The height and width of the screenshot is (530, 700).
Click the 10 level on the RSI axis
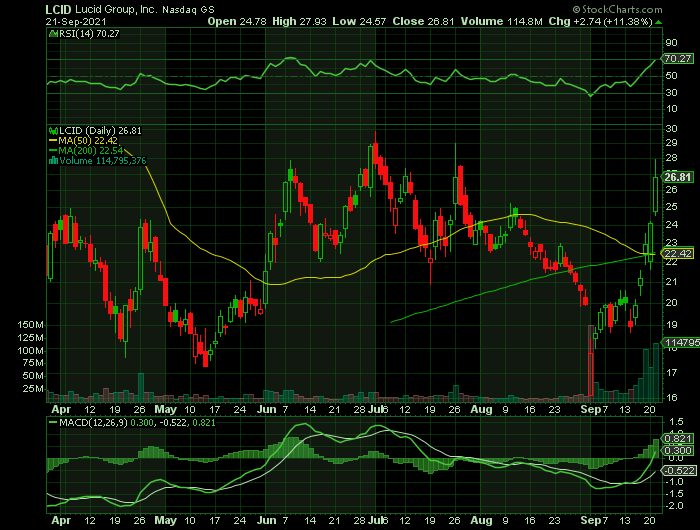tap(671, 109)
